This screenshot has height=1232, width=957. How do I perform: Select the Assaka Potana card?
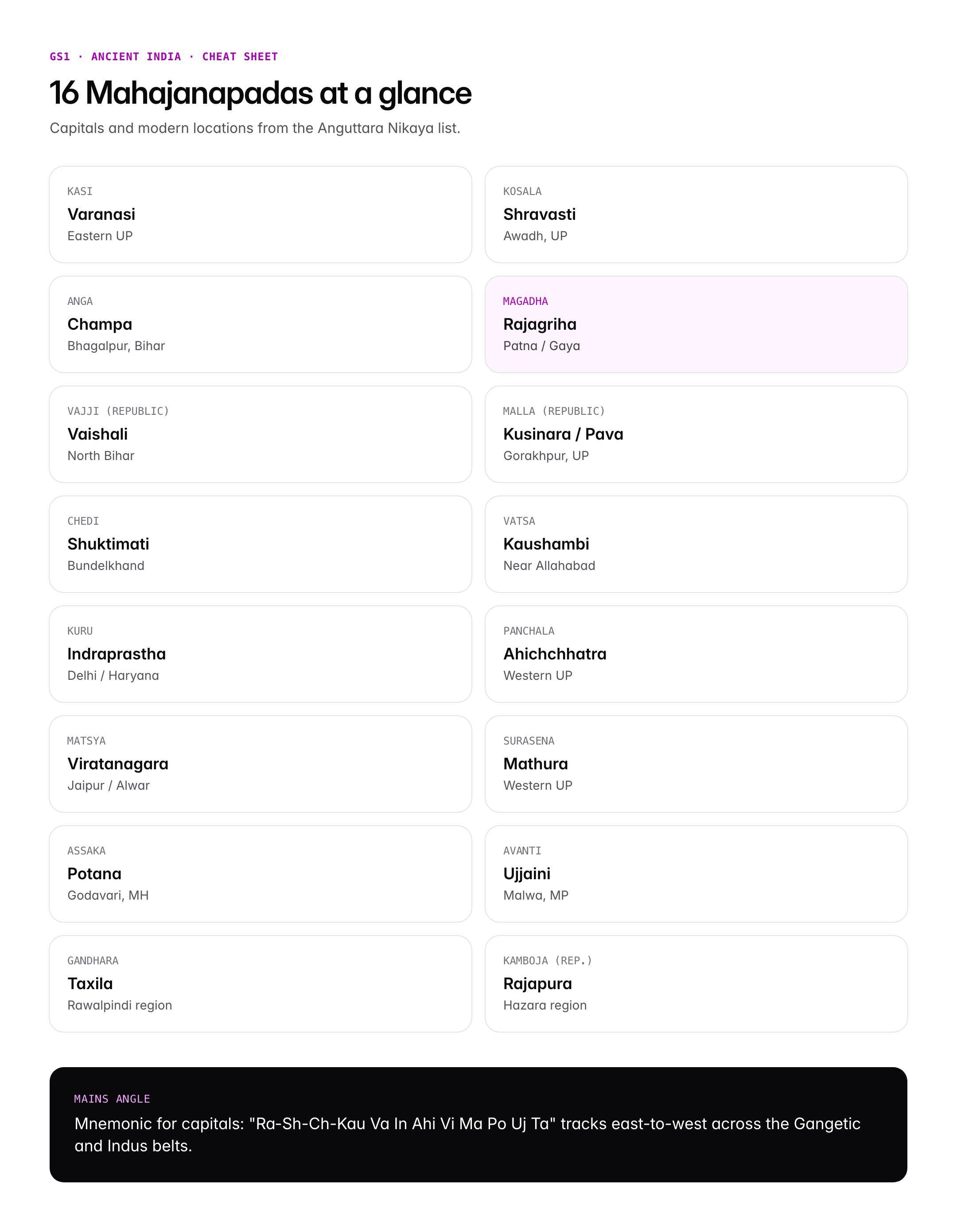click(260, 874)
